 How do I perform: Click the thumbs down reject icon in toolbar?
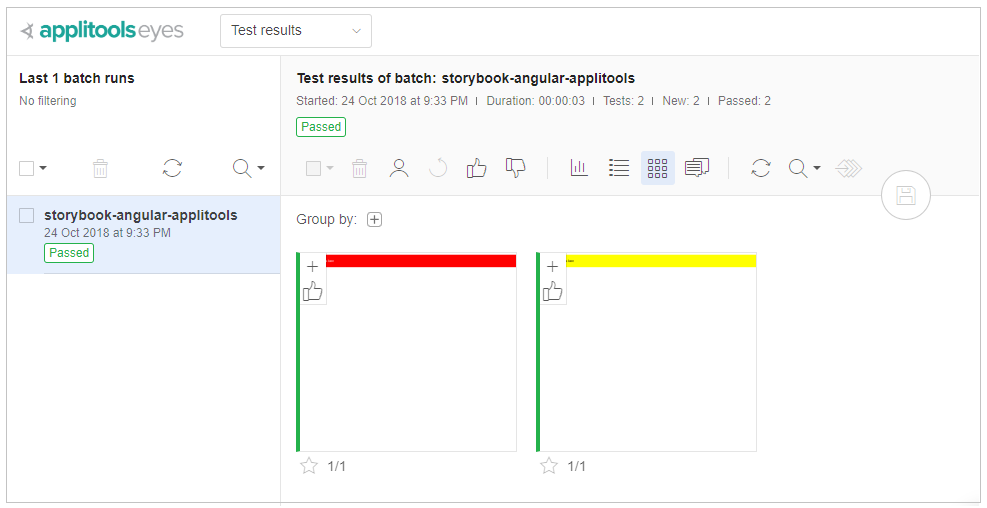[x=516, y=168]
